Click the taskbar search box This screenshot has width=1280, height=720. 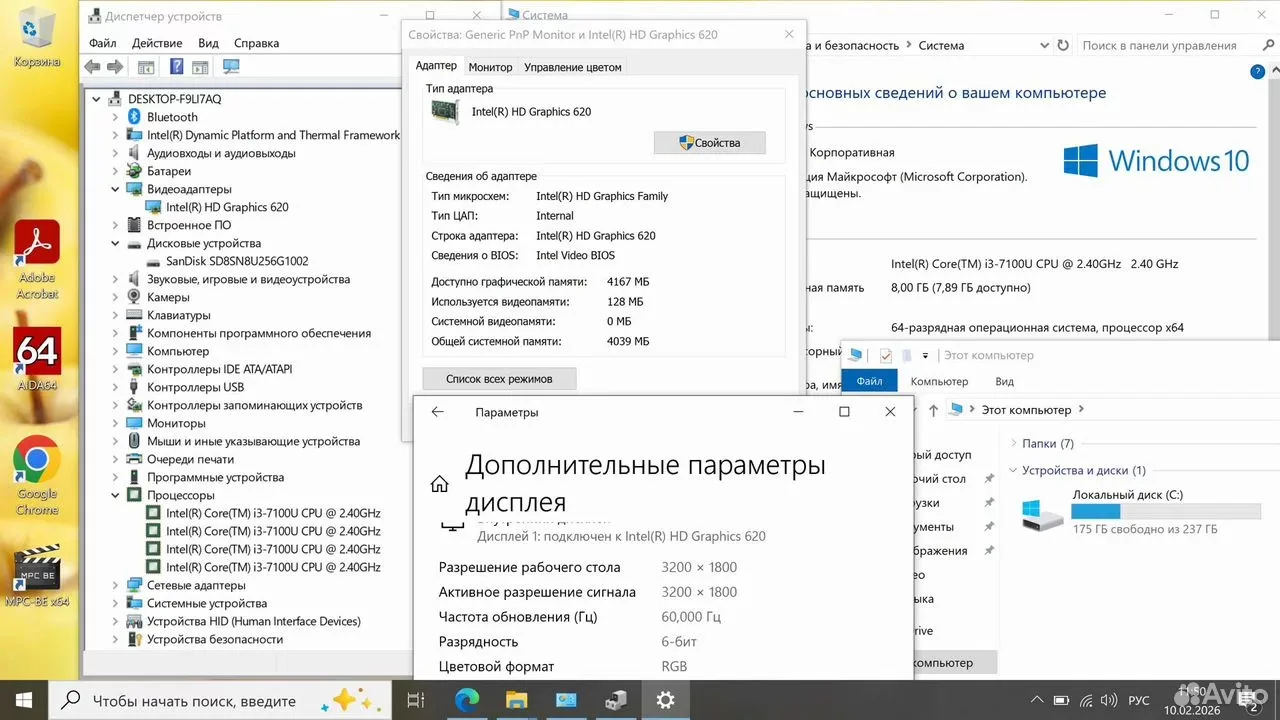coord(219,699)
